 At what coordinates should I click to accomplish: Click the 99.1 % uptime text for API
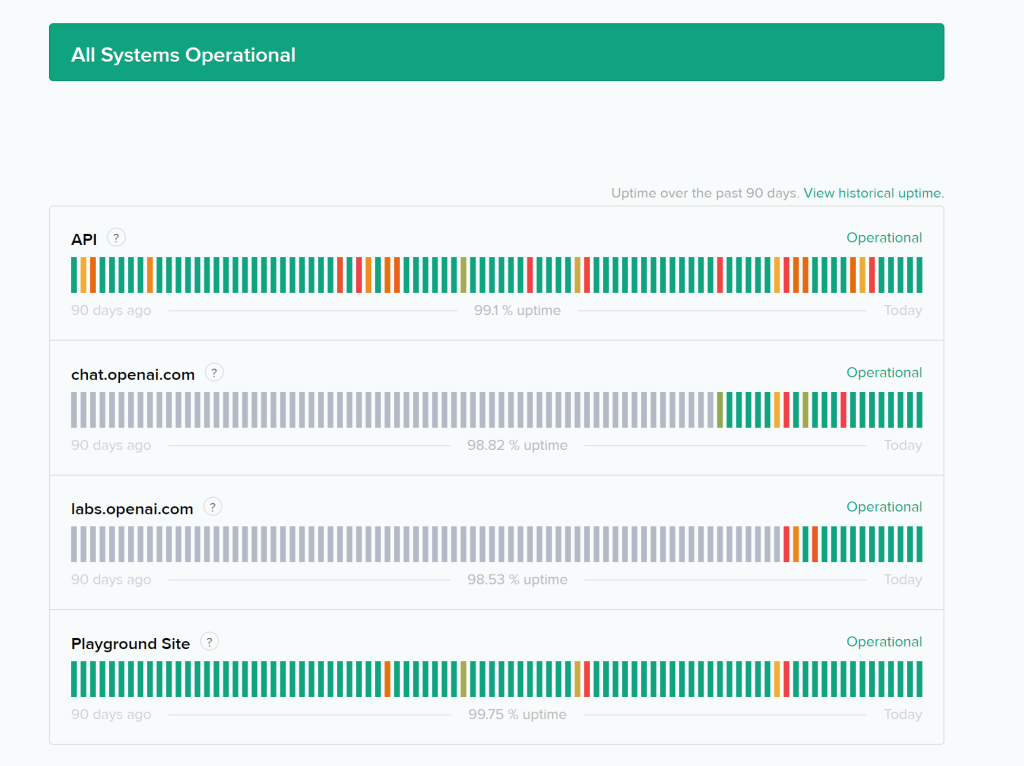(517, 310)
